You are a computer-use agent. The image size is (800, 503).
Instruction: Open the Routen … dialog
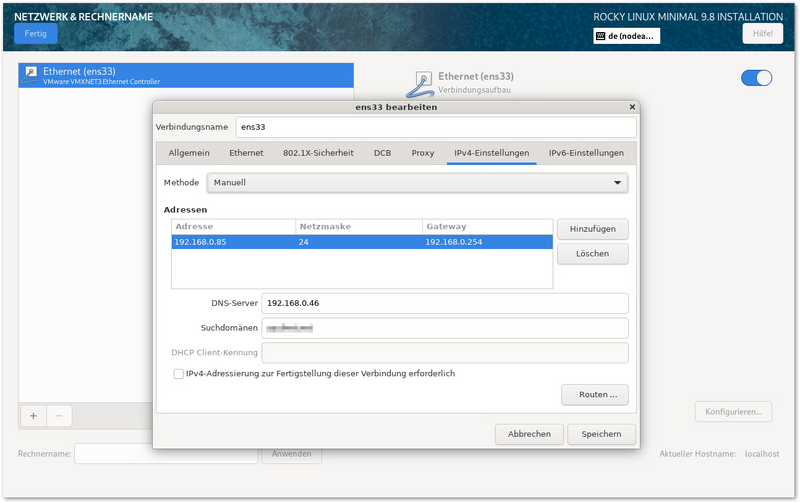(595, 395)
